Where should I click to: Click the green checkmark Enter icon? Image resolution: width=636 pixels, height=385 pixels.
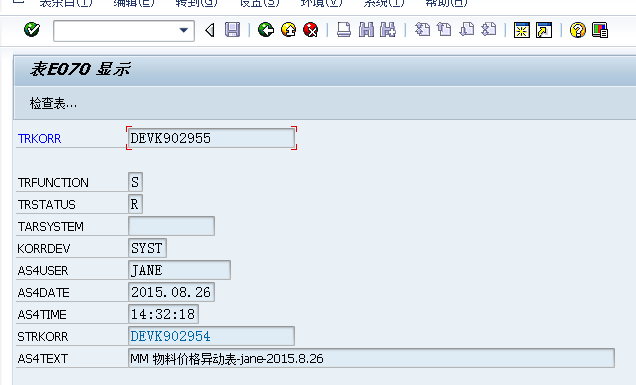(32, 30)
